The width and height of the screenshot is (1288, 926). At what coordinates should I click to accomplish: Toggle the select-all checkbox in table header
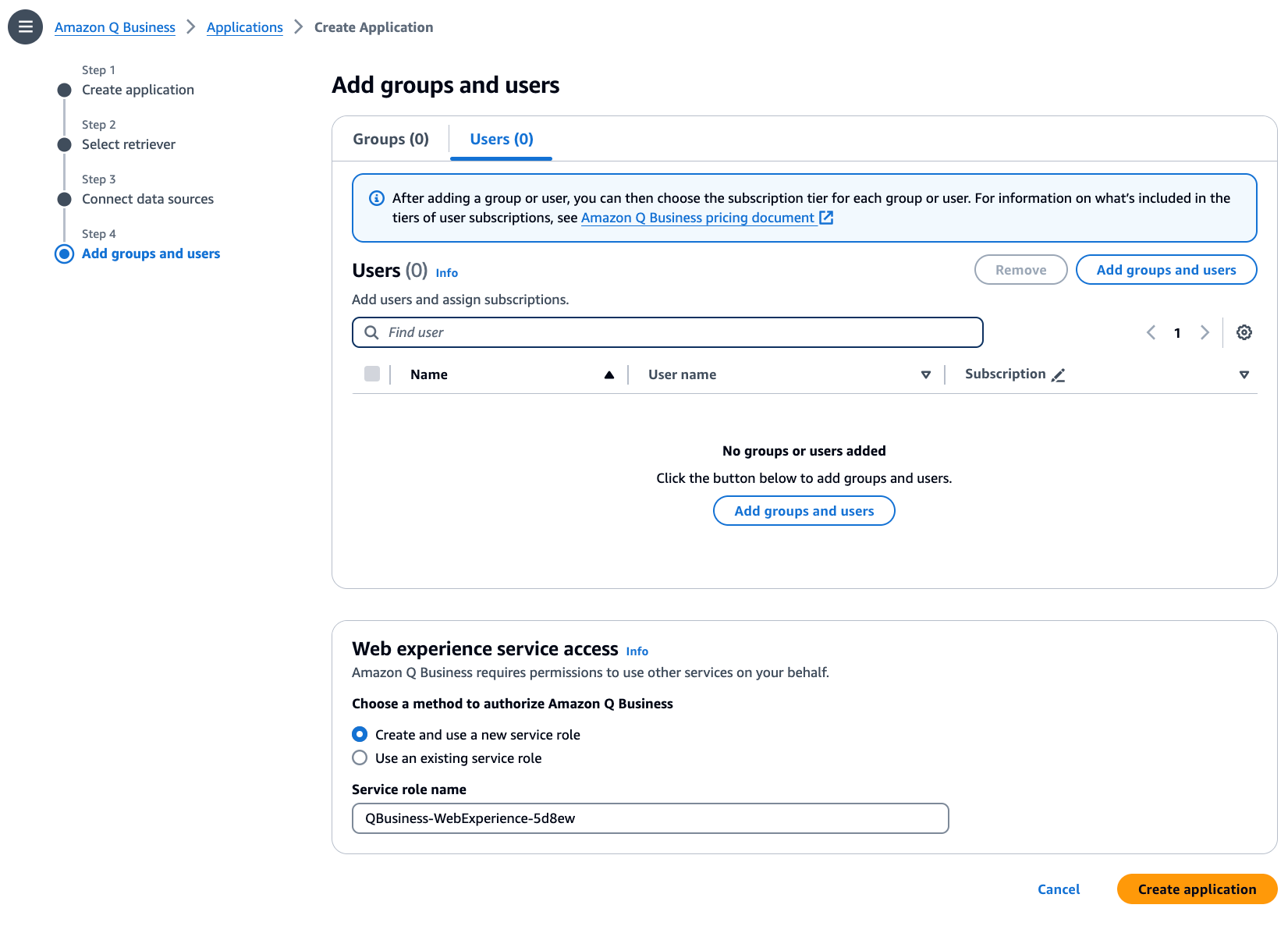pos(372,374)
